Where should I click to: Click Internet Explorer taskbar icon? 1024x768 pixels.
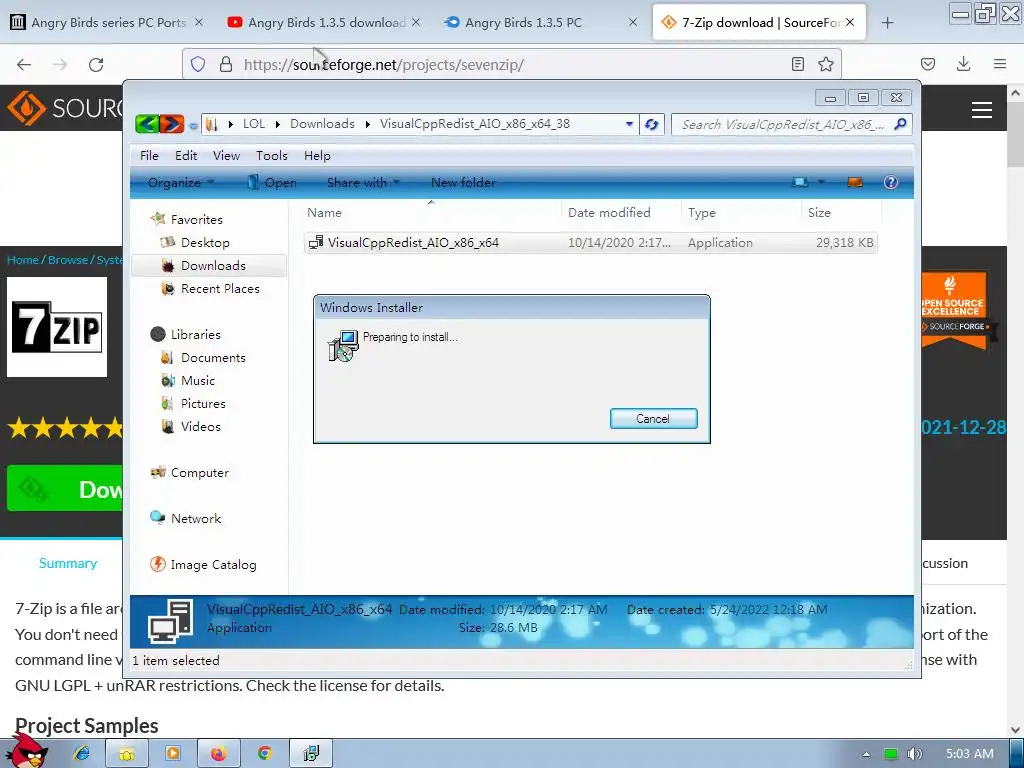[82, 754]
